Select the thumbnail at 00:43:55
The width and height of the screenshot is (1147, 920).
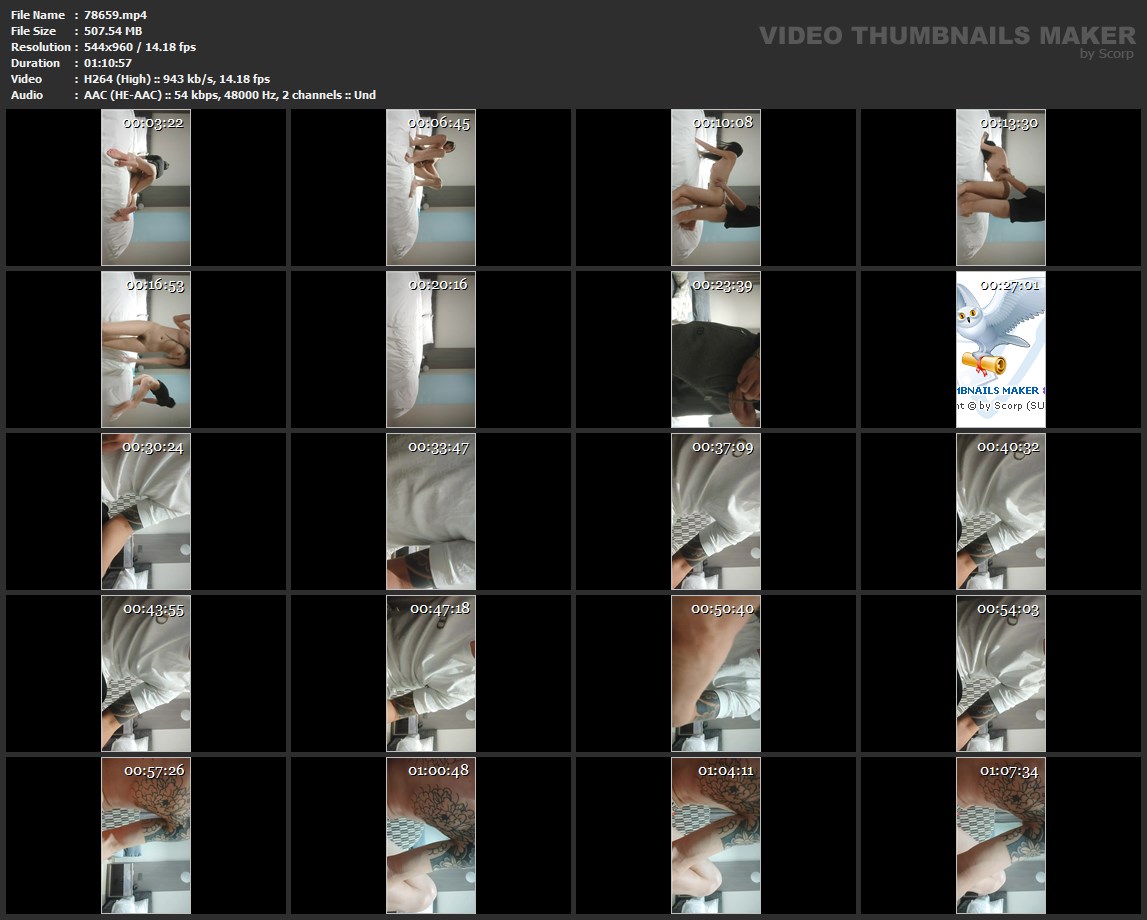click(x=146, y=673)
